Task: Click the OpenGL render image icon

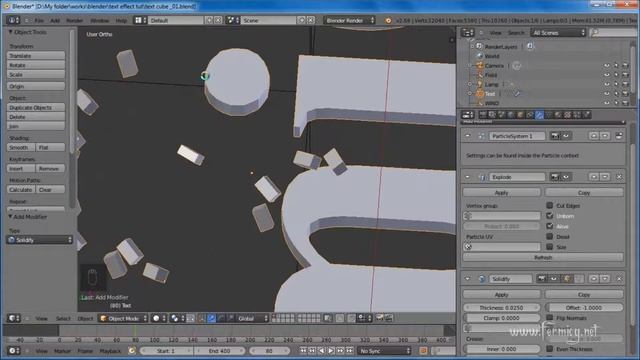Action: (380, 318)
